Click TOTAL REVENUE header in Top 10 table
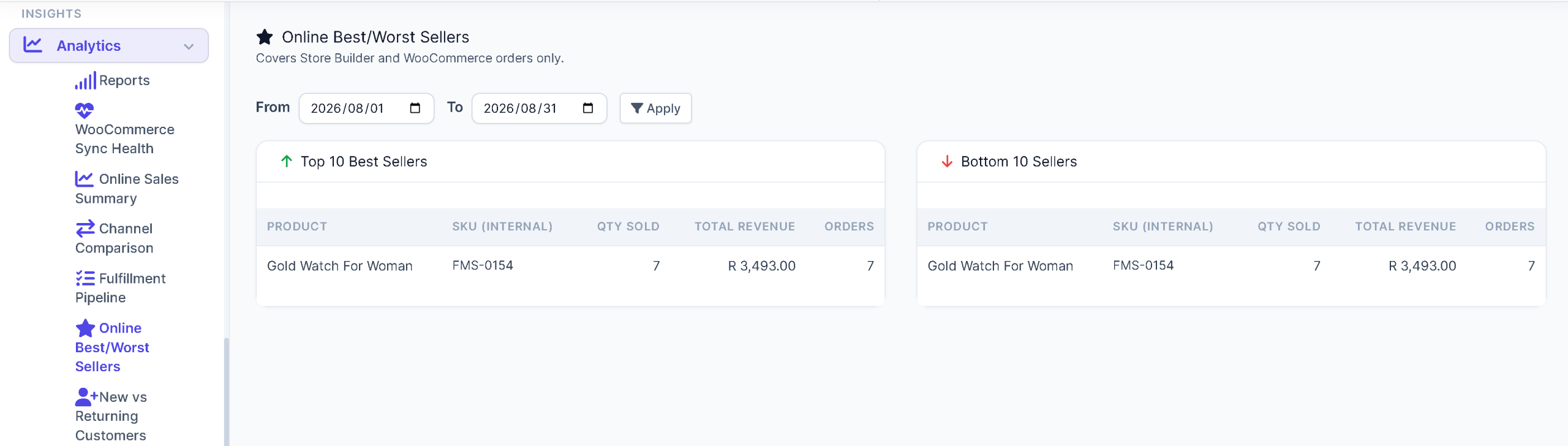This screenshot has width=1568, height=446. tap(745, 227)
